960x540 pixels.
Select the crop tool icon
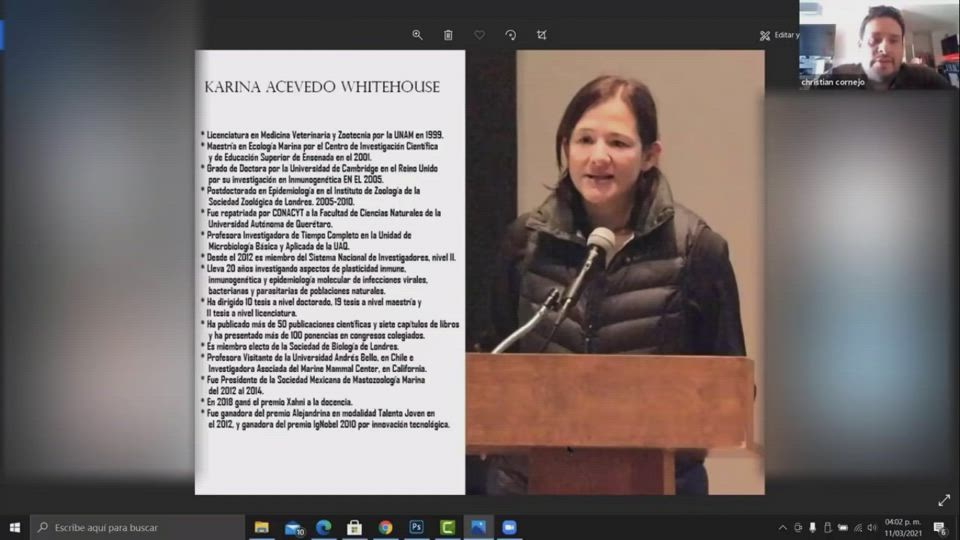tap(541, 35)
